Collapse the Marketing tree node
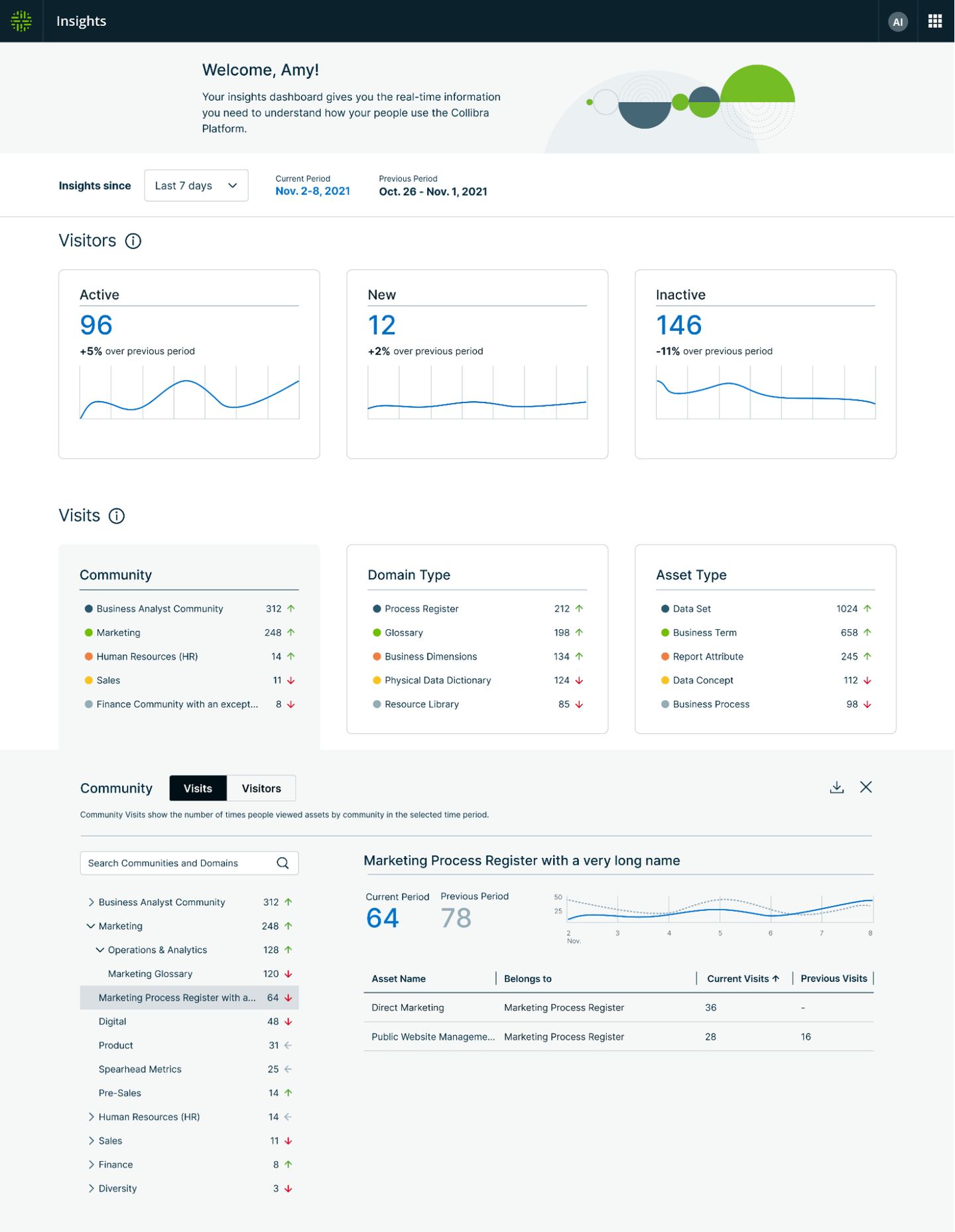Image resolution: width=955 pixels, height=1232 pixels. (91, 926)
